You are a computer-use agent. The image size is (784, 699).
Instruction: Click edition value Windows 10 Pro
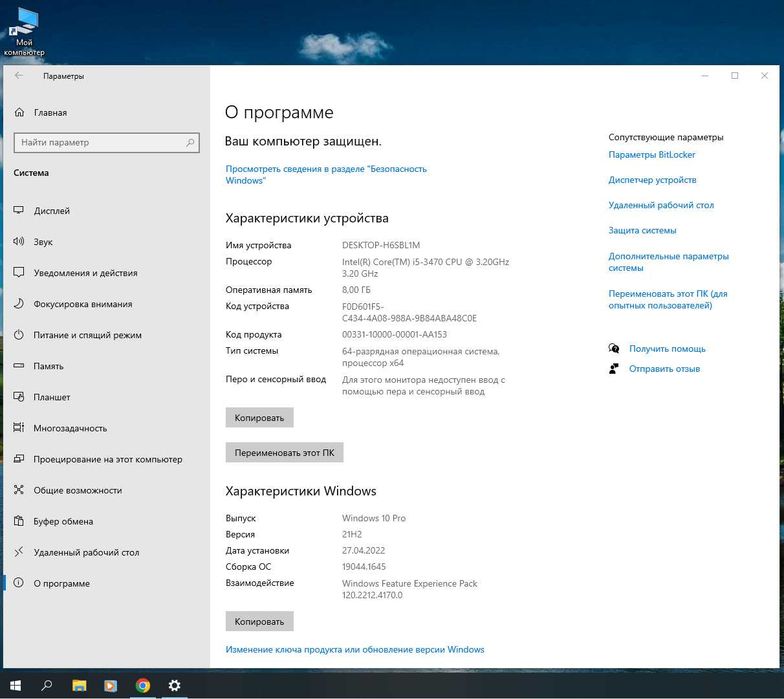tap(374, 518)
